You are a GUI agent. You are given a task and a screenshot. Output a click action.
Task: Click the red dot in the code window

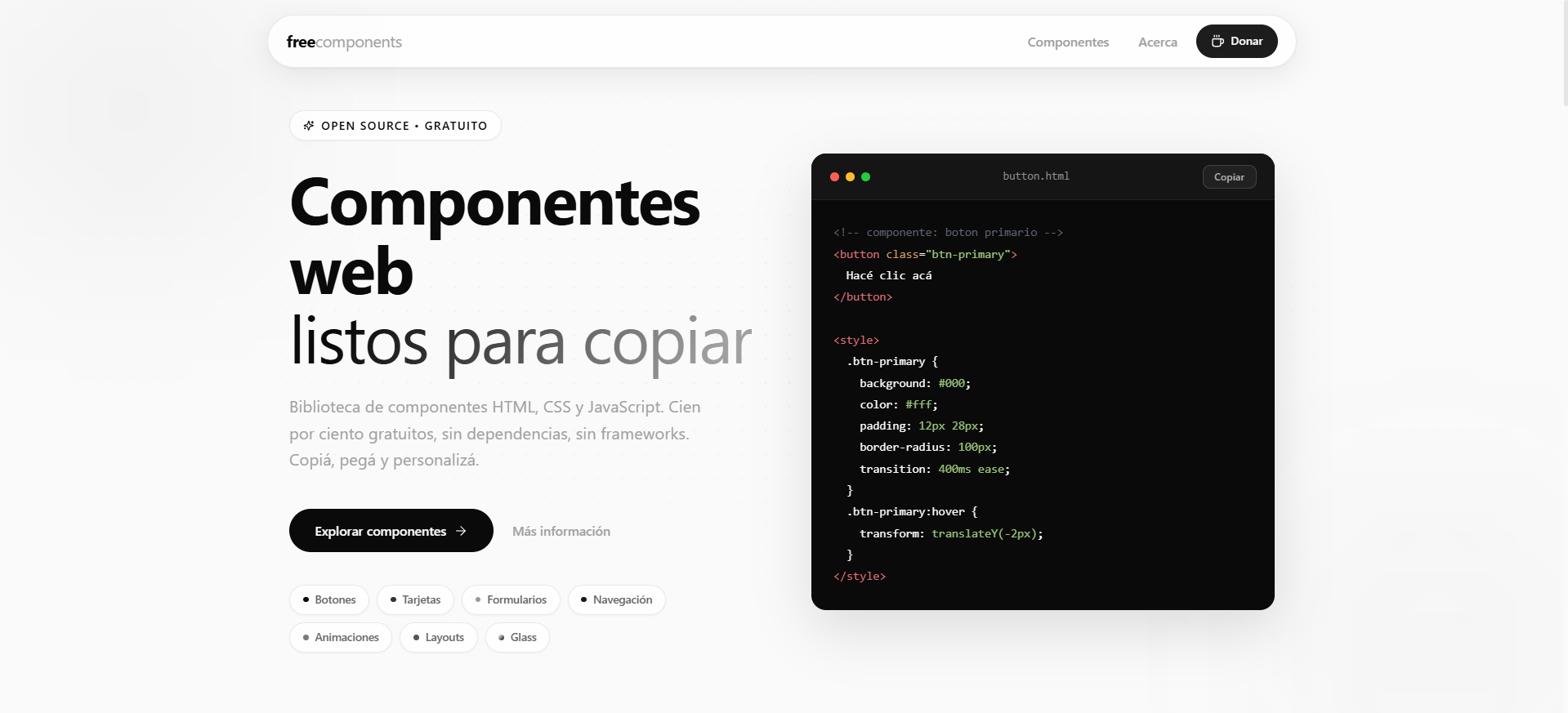[x=834, y=176]
